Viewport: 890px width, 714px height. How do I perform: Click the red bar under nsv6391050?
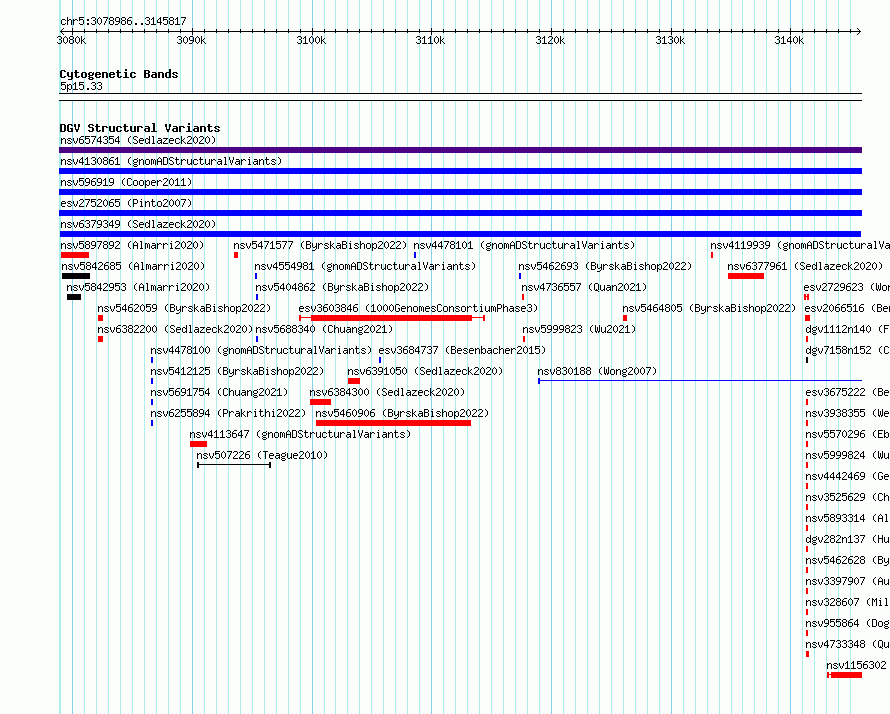tap(354, 381)
